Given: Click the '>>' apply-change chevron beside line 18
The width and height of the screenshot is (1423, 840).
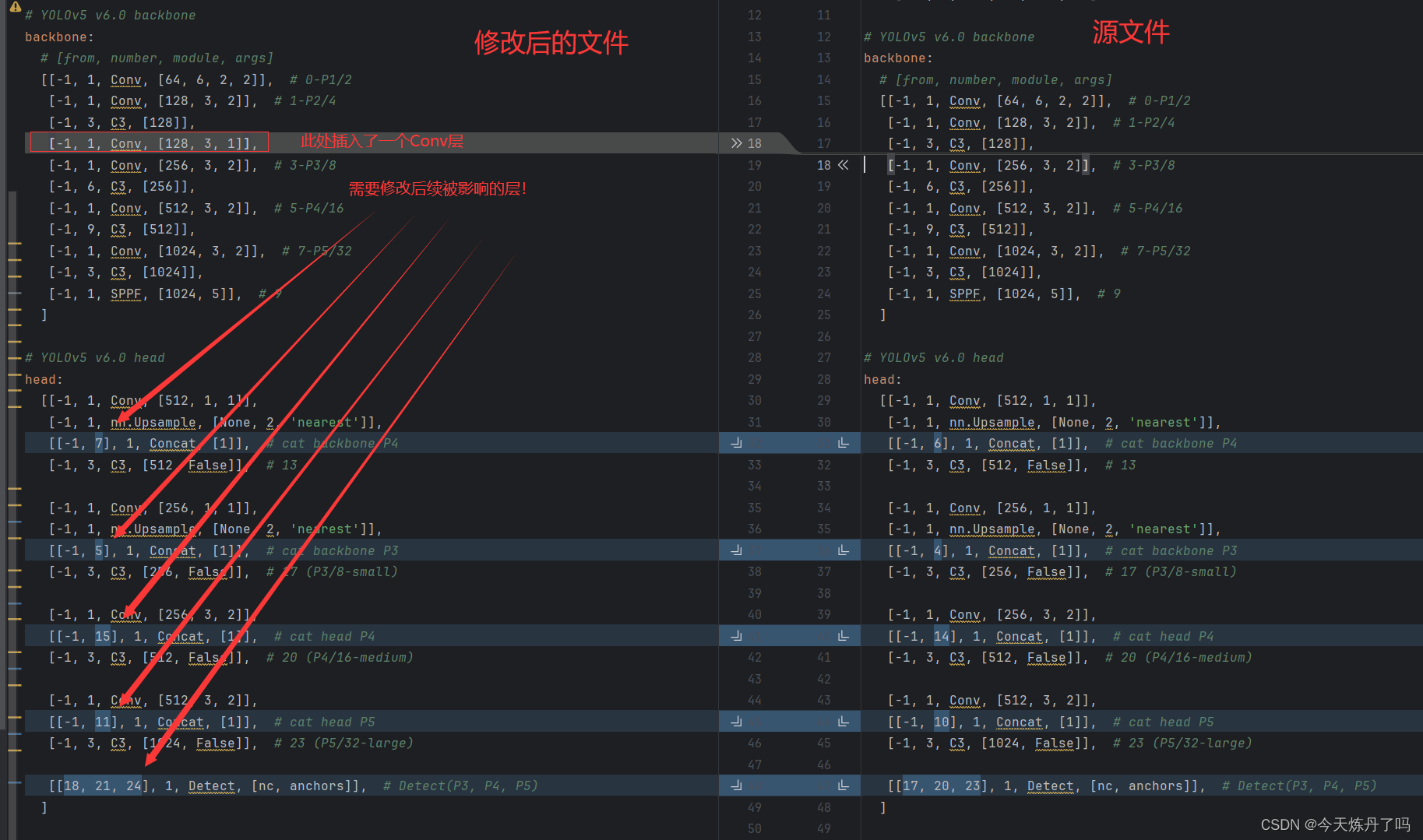Looking at the screenshot, I should (735, 142).
